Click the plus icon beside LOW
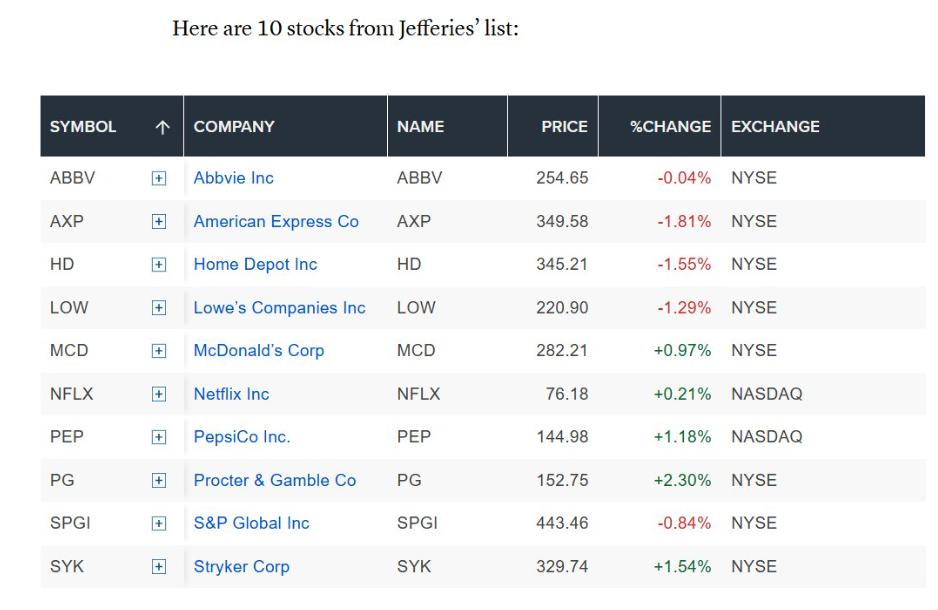This screenshot has width=938, height=610. click(159, 307)
